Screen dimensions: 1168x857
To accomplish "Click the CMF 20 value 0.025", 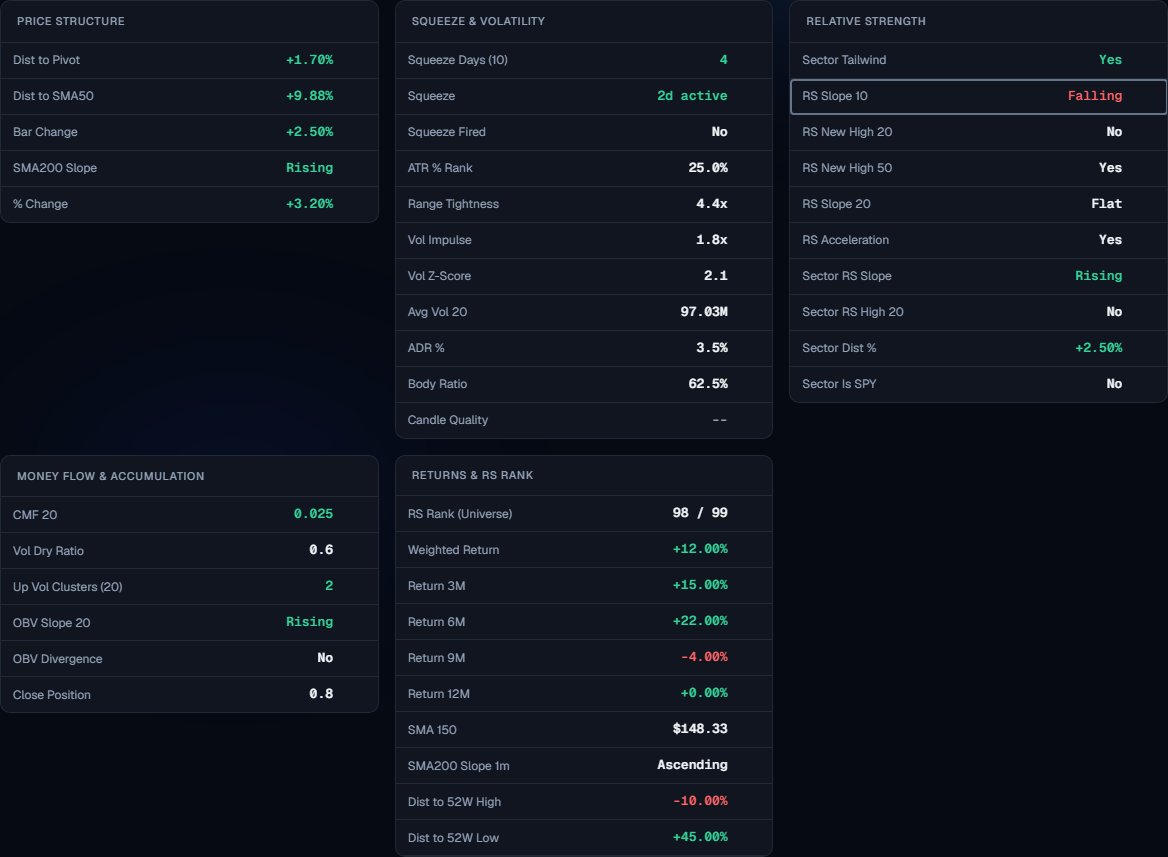I will (313, 513).
